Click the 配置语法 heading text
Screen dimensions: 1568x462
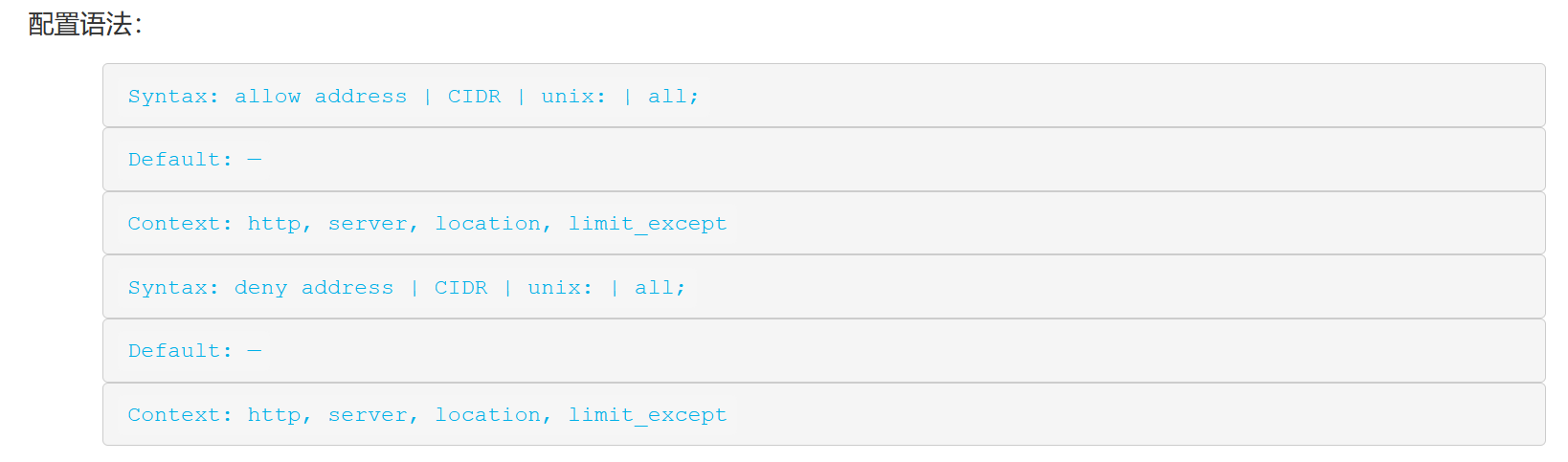point(84,25)
